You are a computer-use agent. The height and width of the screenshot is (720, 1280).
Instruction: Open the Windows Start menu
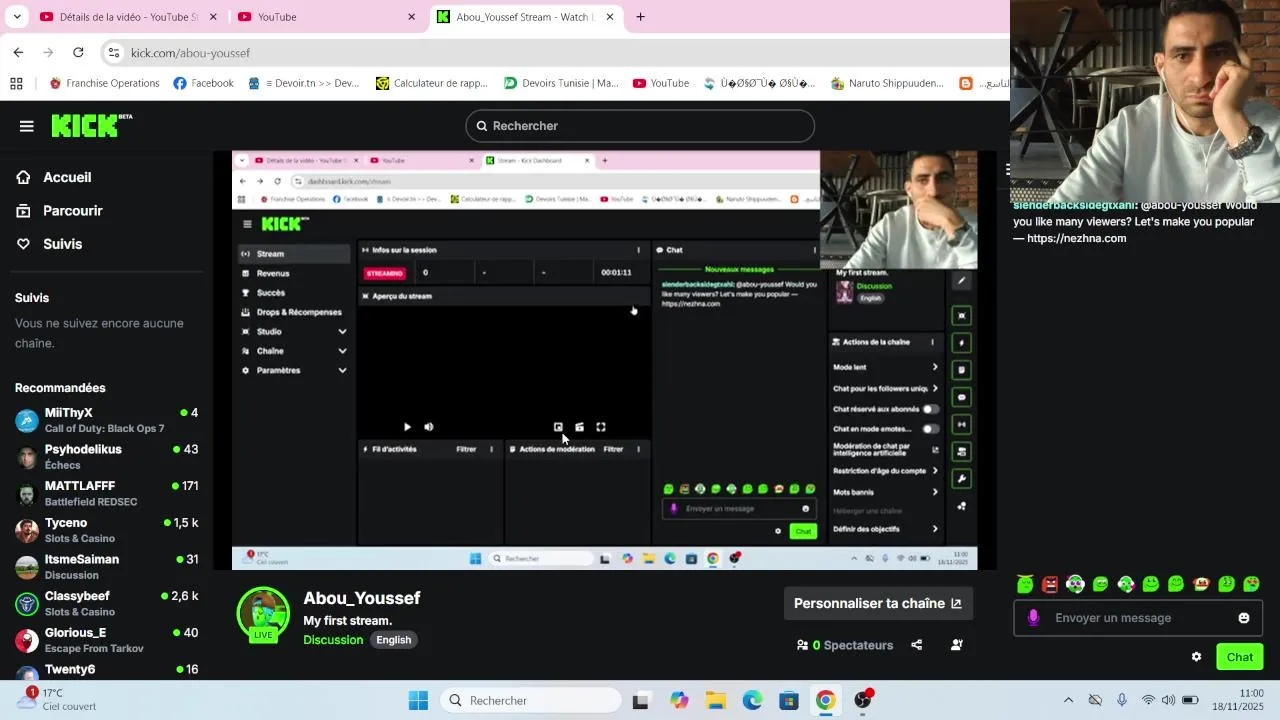(x=418, y=700)
